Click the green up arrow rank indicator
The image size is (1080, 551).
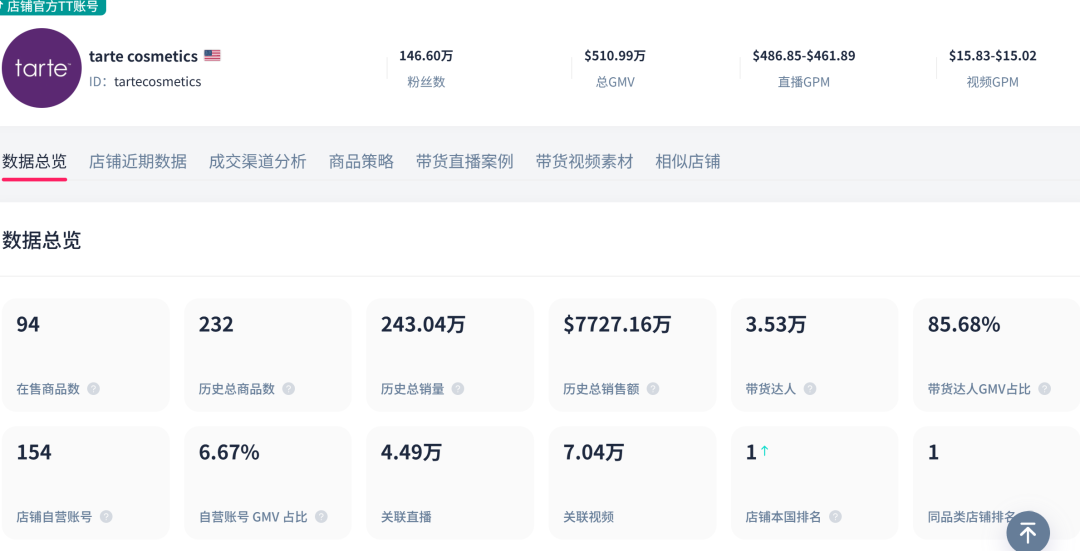pos(765,452)
